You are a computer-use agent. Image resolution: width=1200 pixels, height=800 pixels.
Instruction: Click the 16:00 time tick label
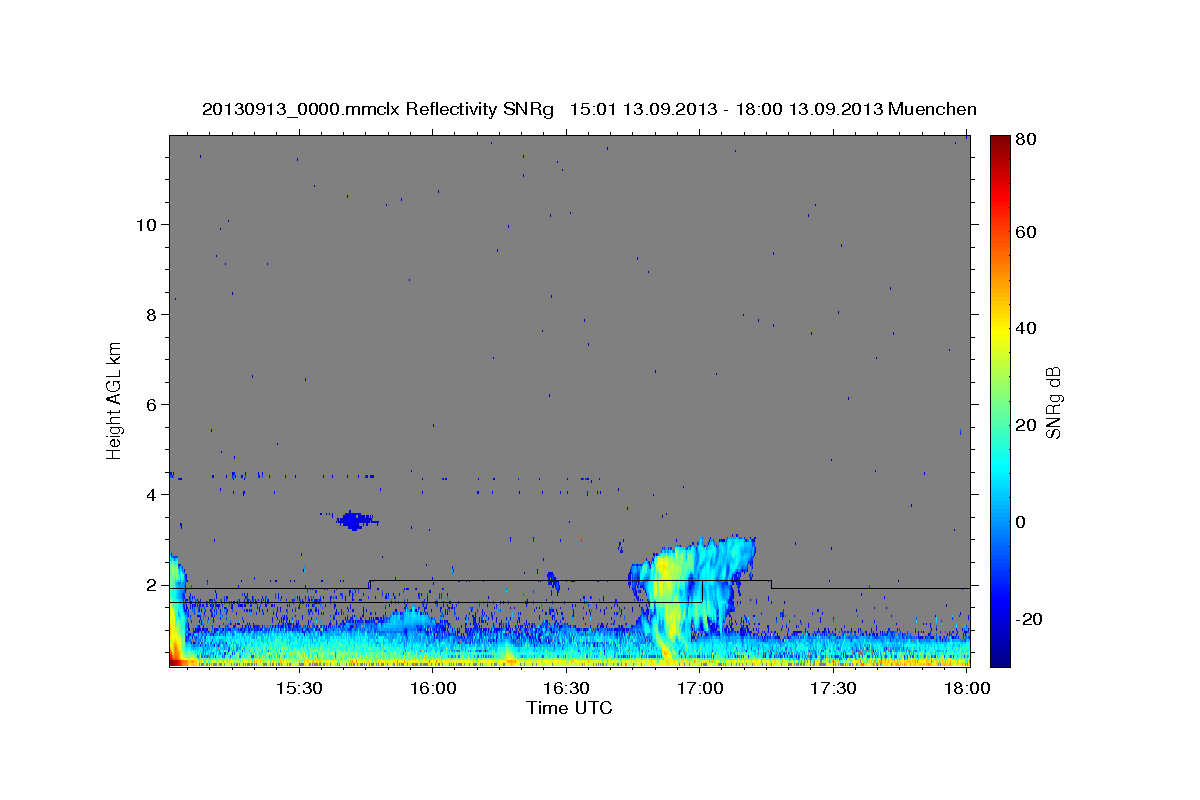[x=433, y=688]
